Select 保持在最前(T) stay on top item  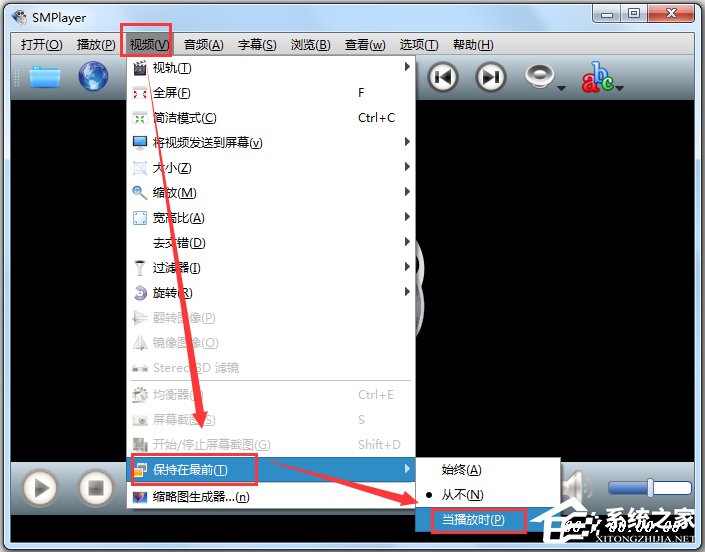(x=271, y=470)
